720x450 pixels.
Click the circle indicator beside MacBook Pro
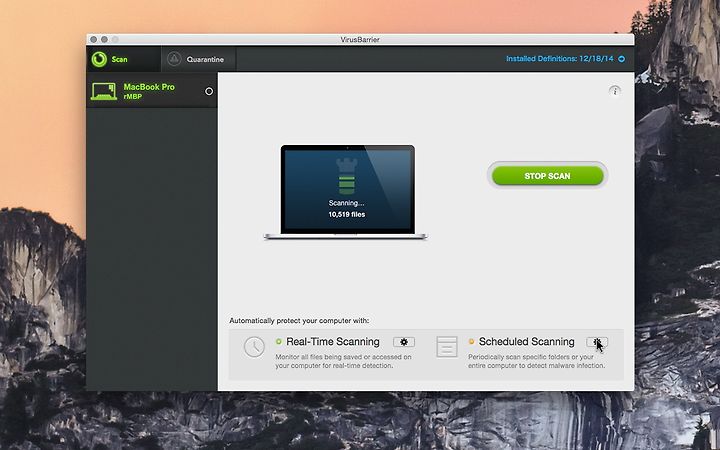click(x=209, y=91)
